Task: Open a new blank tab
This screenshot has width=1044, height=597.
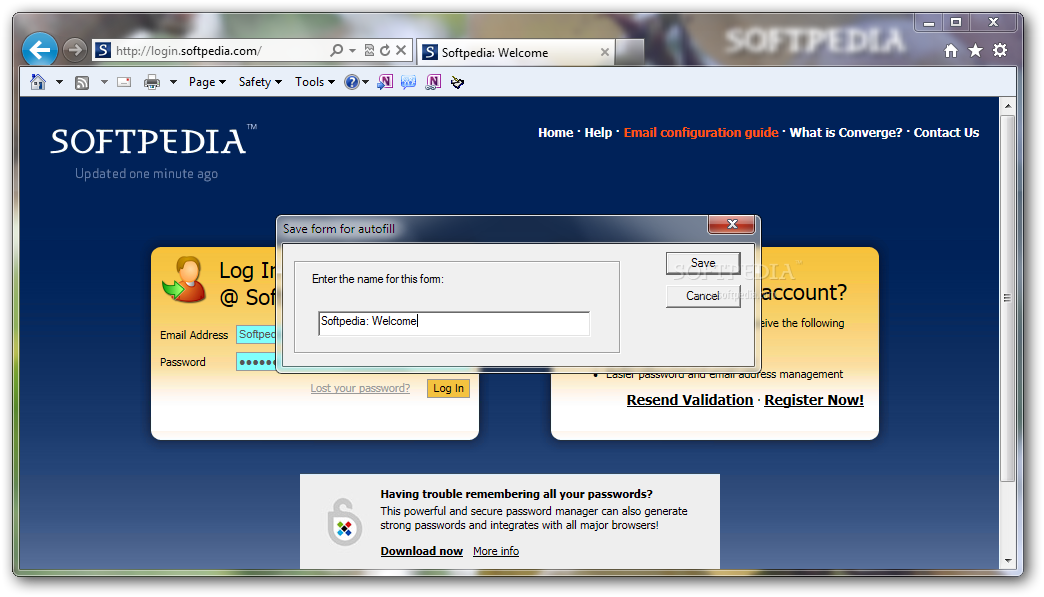Action: (x=629, y=52)
